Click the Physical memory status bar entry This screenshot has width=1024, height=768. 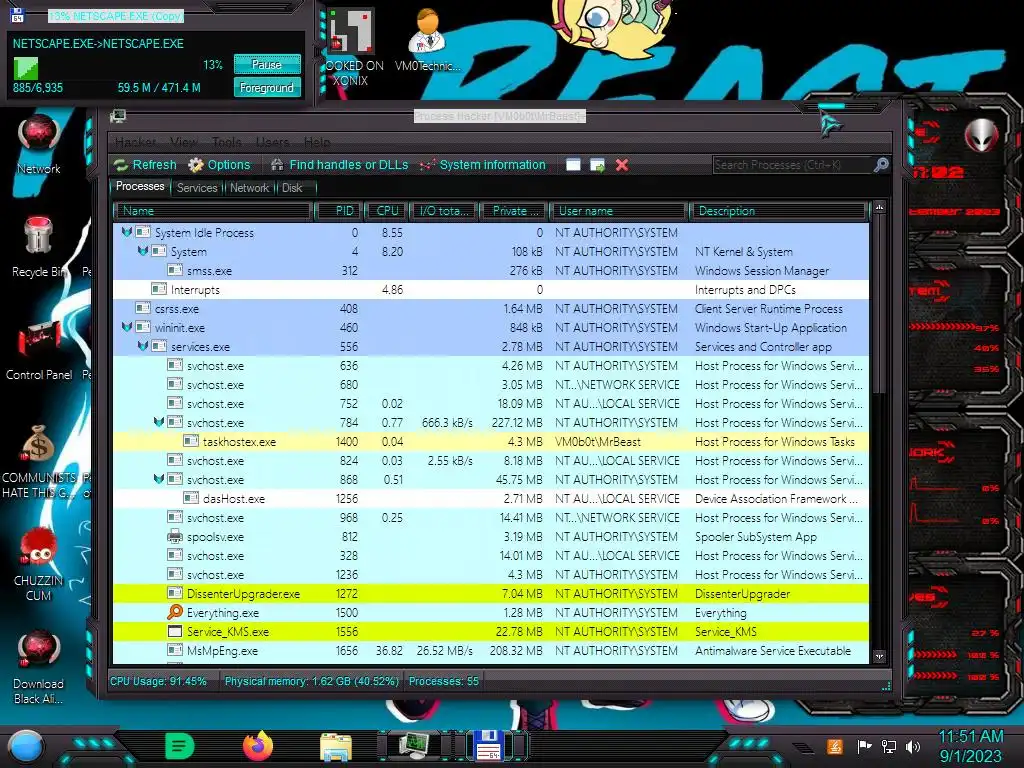pos(312,681)
